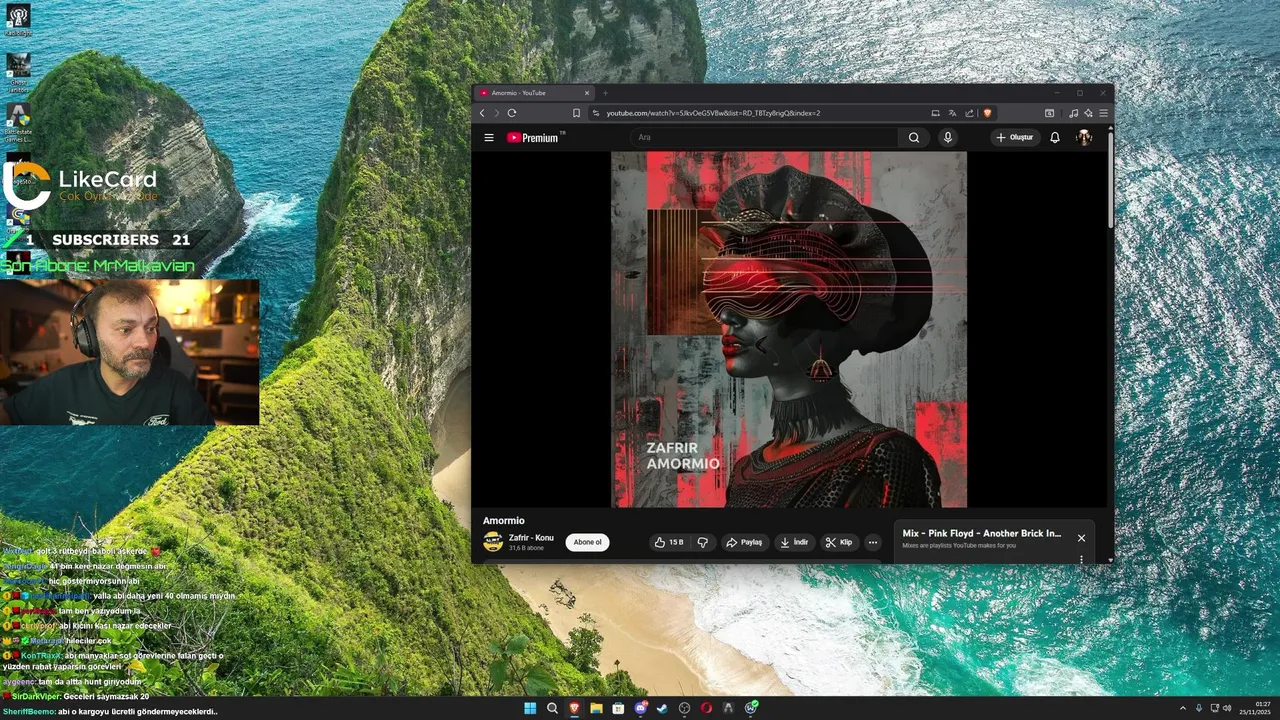The width and height of the screenshot is (1280, 720).
Task: Close the Amormio YouTube tab
Action: [587, 93]
